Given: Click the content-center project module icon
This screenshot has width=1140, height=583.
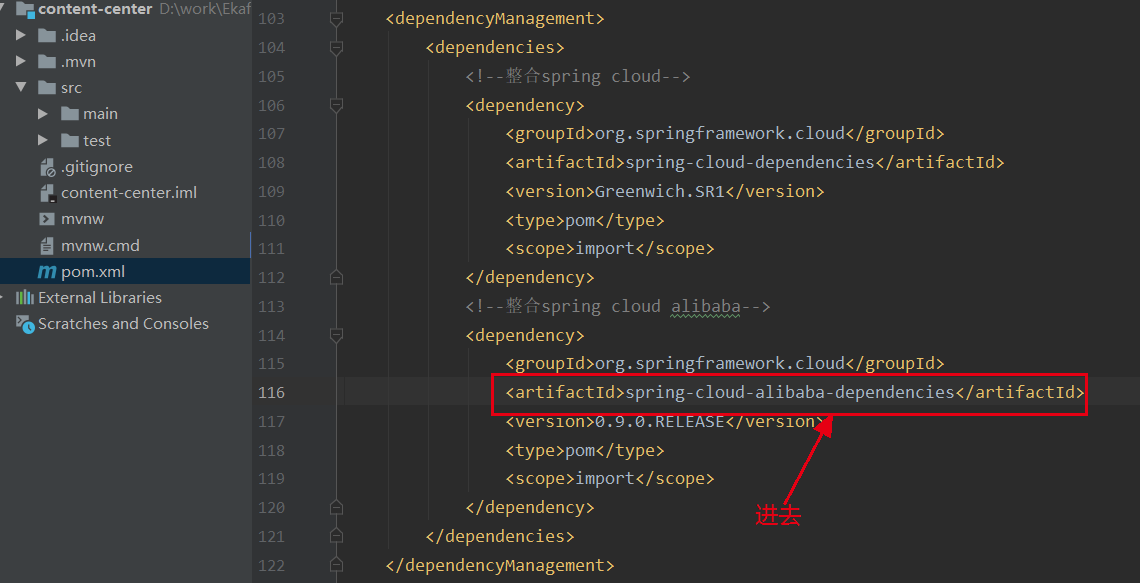Looking at the screenshot, I should pos(25,9).
